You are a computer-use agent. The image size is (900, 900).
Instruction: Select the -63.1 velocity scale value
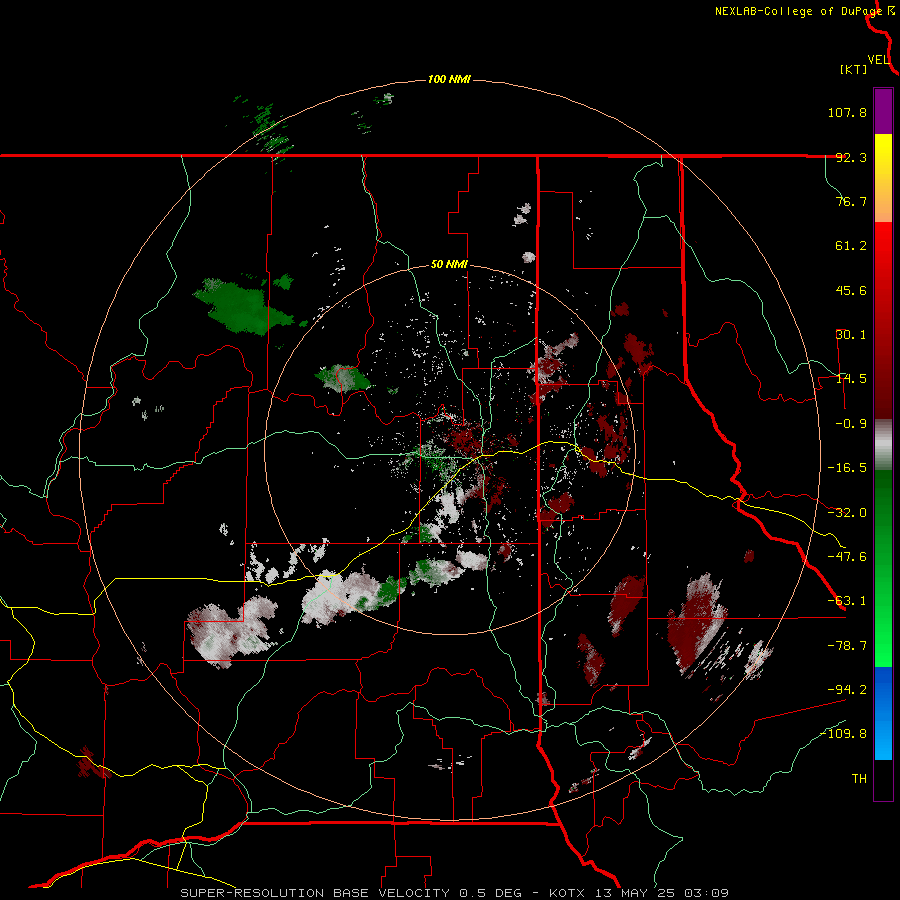[x=847, y=601]
